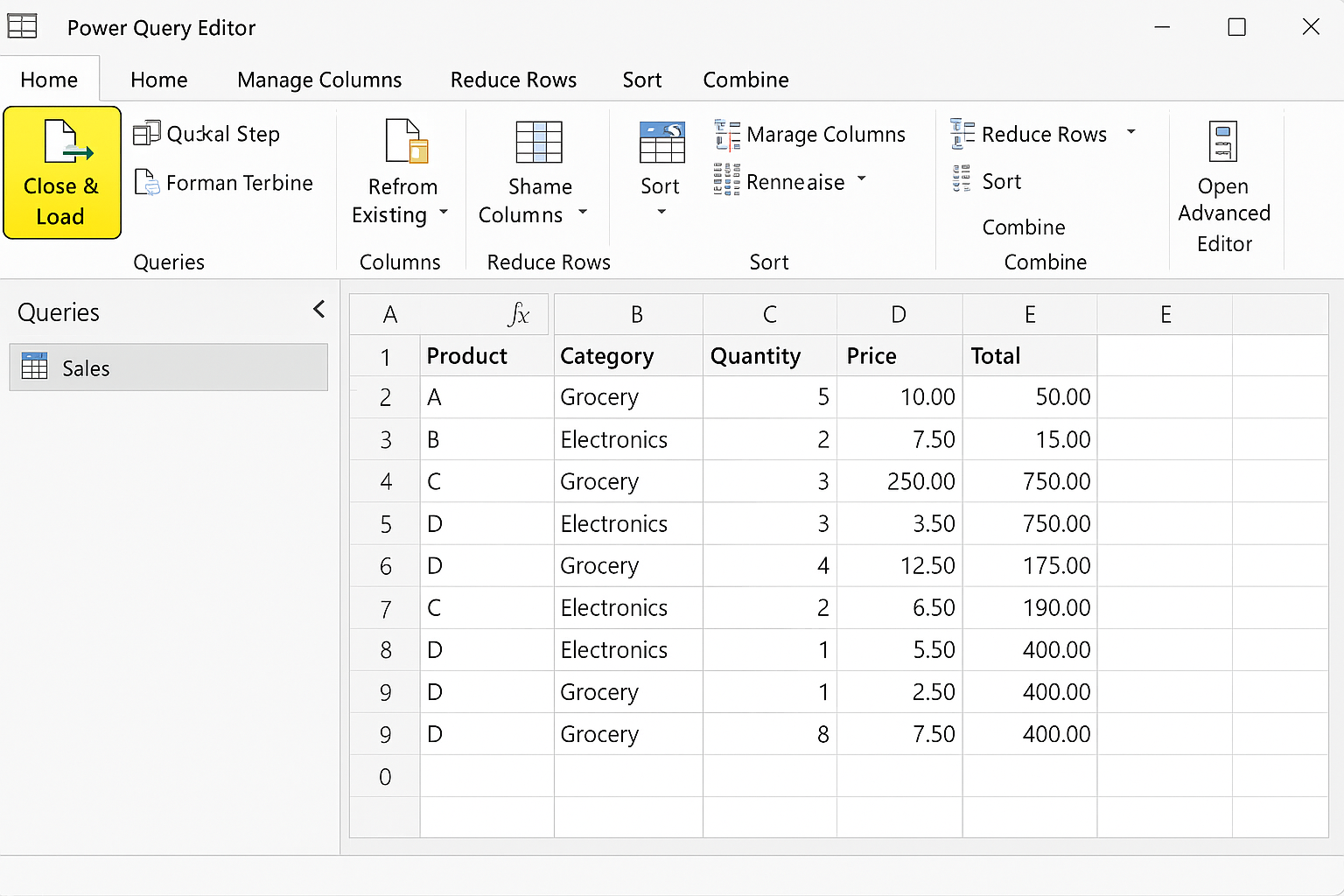Click the fx formula icon
Screen dimensions: 1344x896
tap(519, 314)
